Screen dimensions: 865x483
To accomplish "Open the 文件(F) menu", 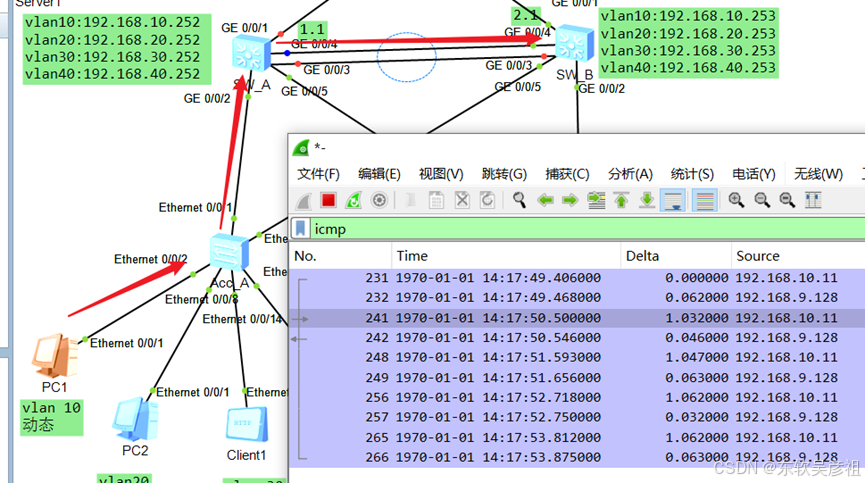I will (318, 174).
